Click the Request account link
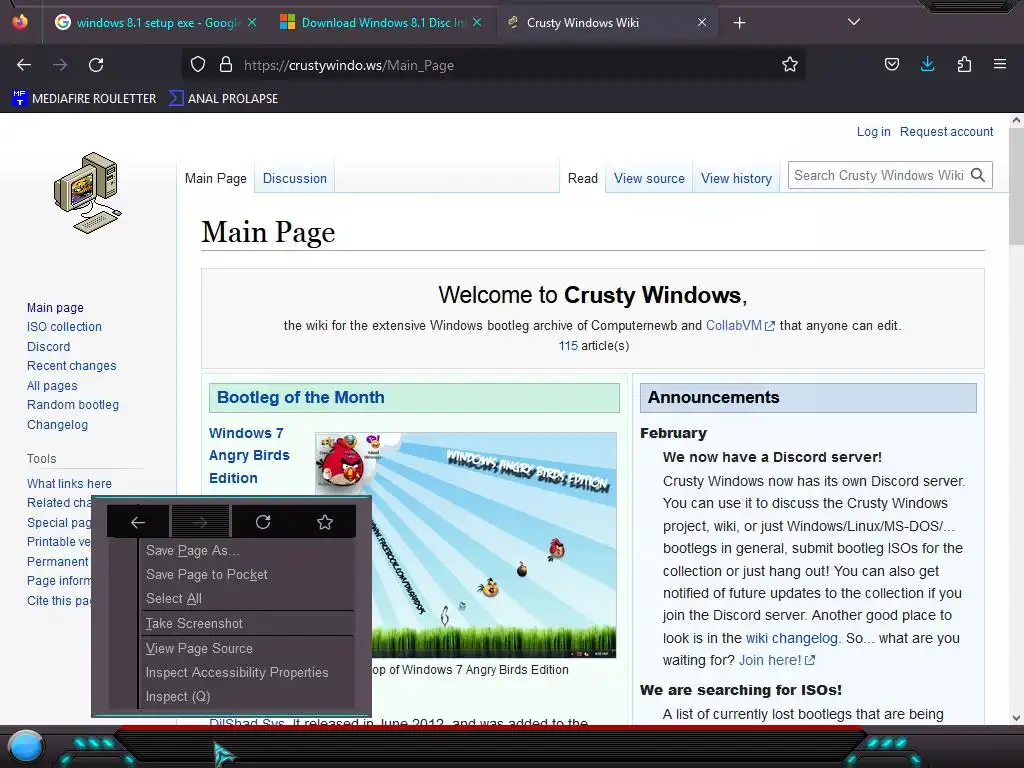The image size is (1024, 768). [x=946, y=131]
